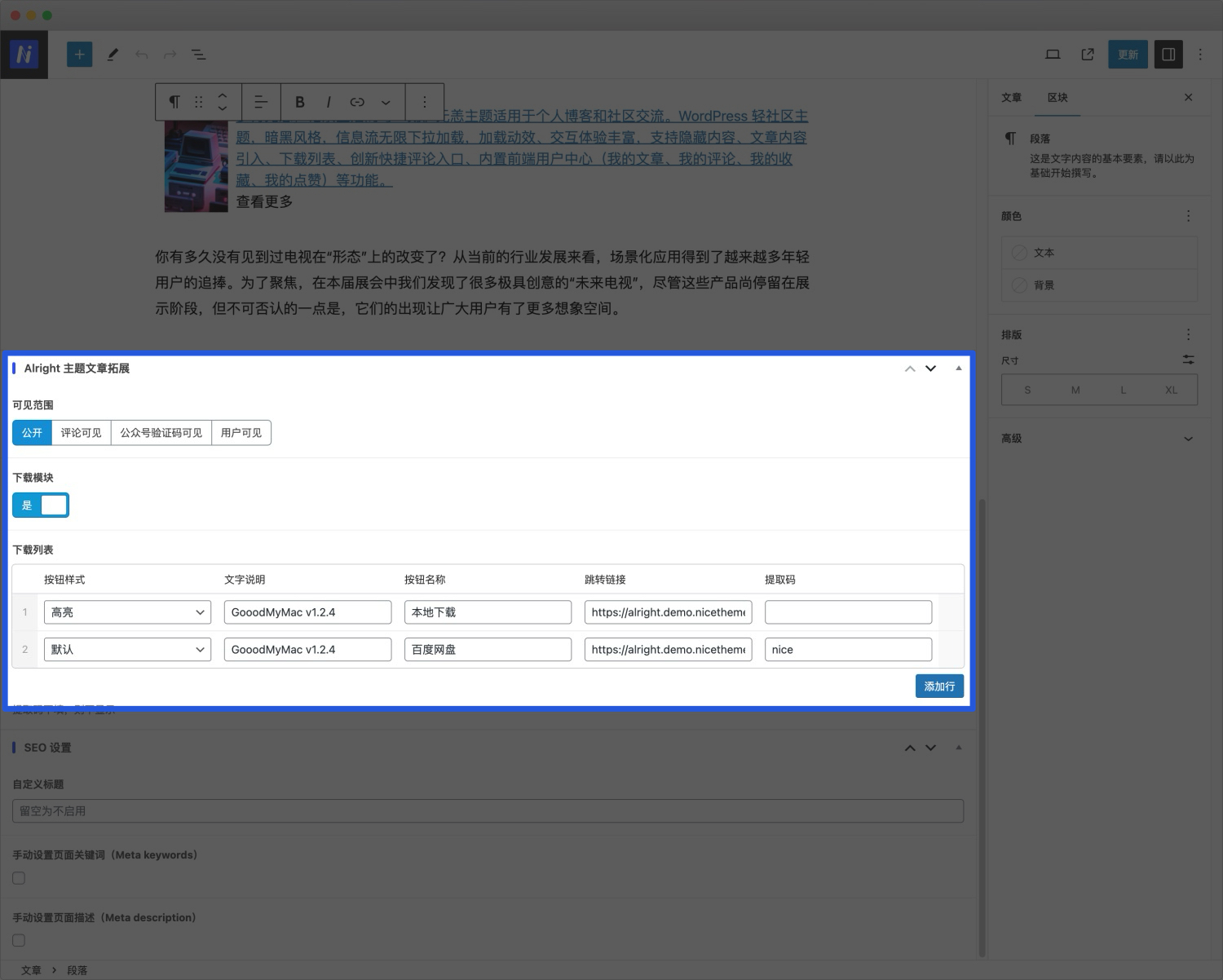Click row 2 跳转链接 field
1223x980 pixels.
[668, 650]
